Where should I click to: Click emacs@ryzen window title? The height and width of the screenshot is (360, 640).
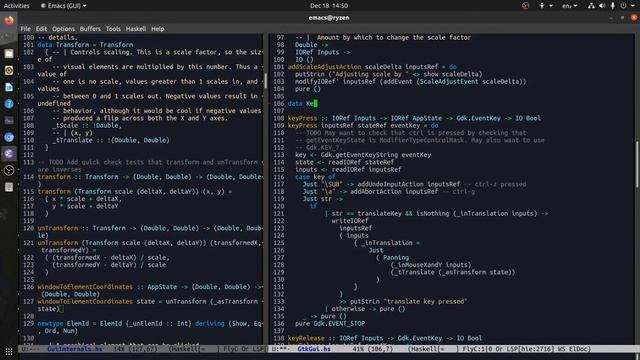coord(329,18)
